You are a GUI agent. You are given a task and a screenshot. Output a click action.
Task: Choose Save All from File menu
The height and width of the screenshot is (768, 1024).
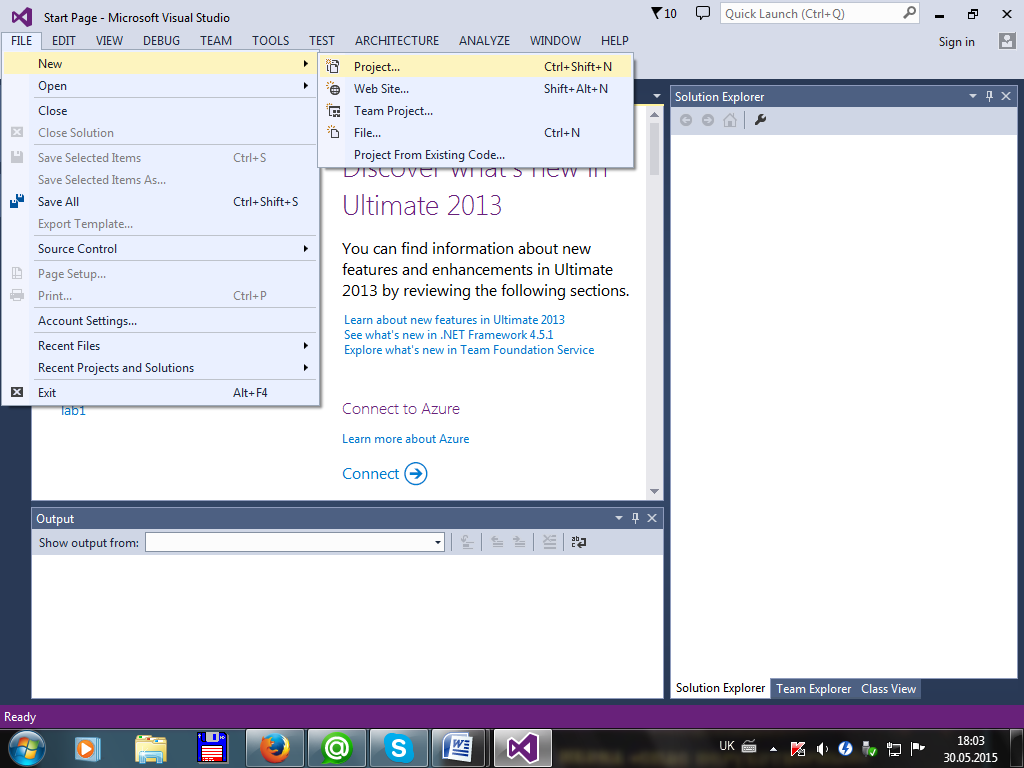click(161, 202)
